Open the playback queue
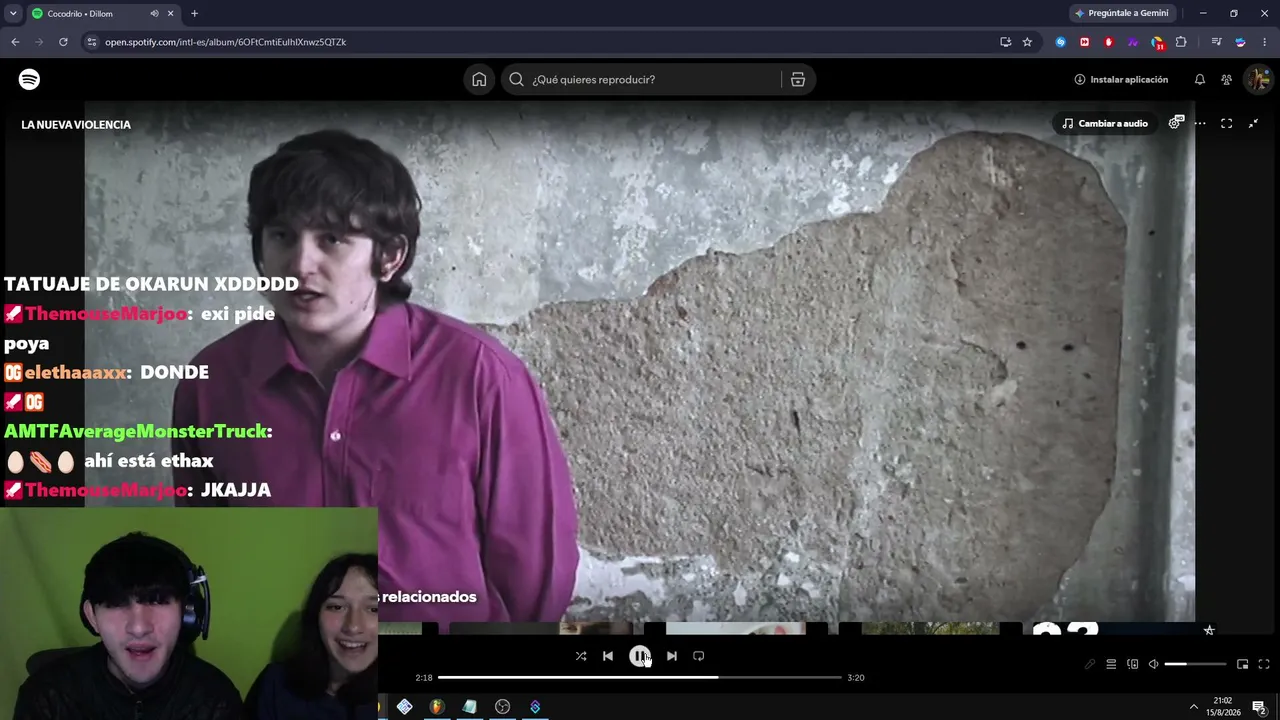The image size is (1280, 720). 1111,664
